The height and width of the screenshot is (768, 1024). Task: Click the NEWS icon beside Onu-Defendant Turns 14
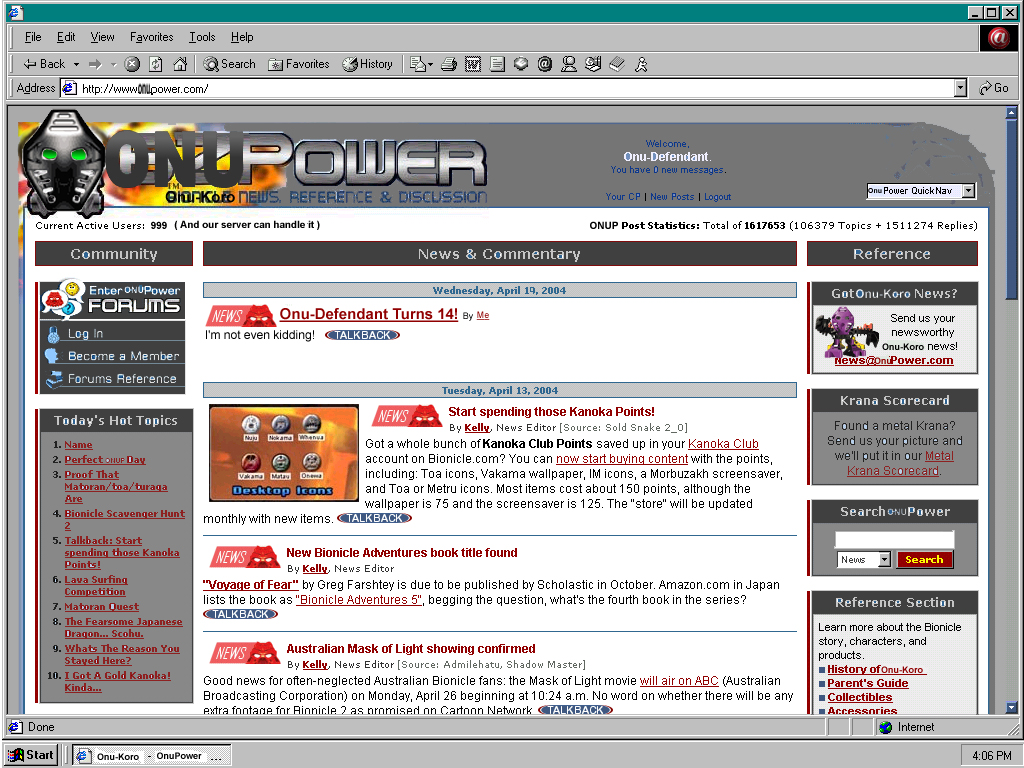pos(241,316)
